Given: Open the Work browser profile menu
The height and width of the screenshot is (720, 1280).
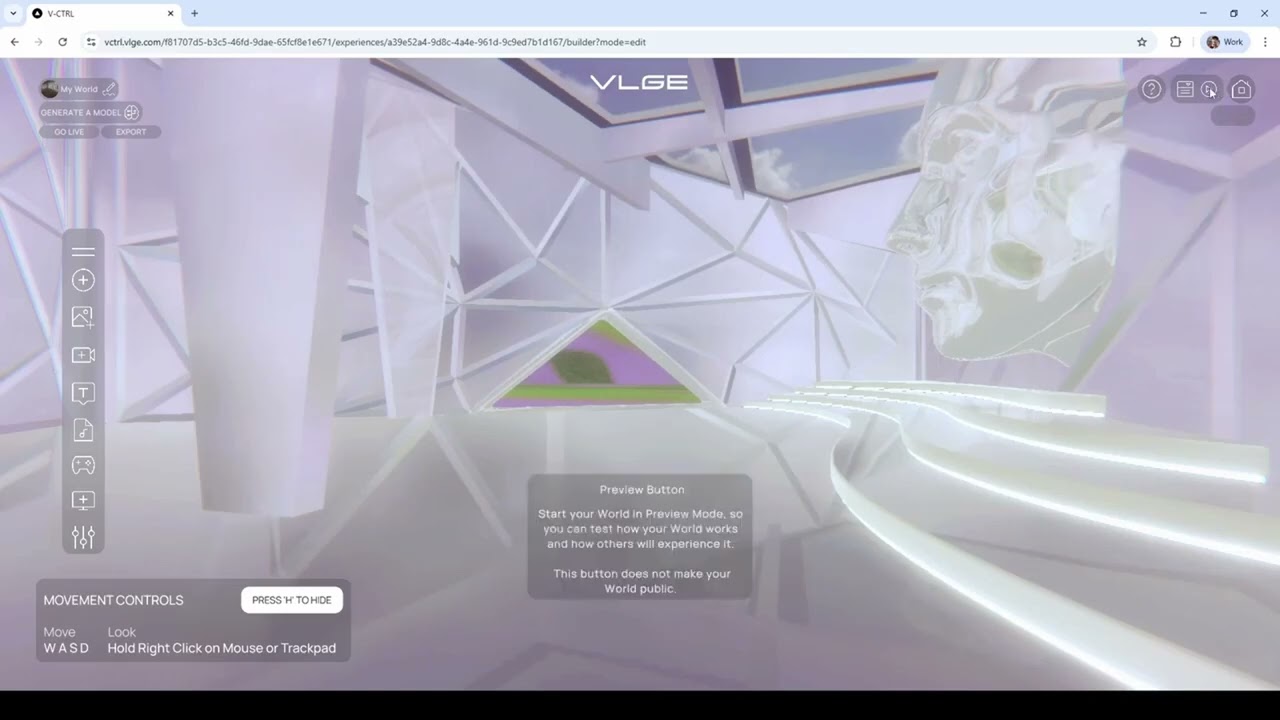Looking at the screenshot, I should pos(1224,42).
